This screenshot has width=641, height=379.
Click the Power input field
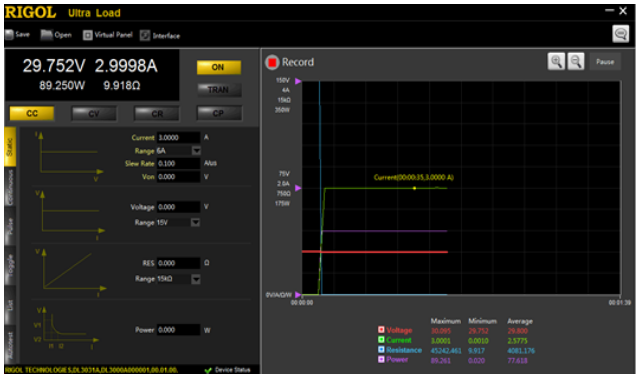click(179, 330)
